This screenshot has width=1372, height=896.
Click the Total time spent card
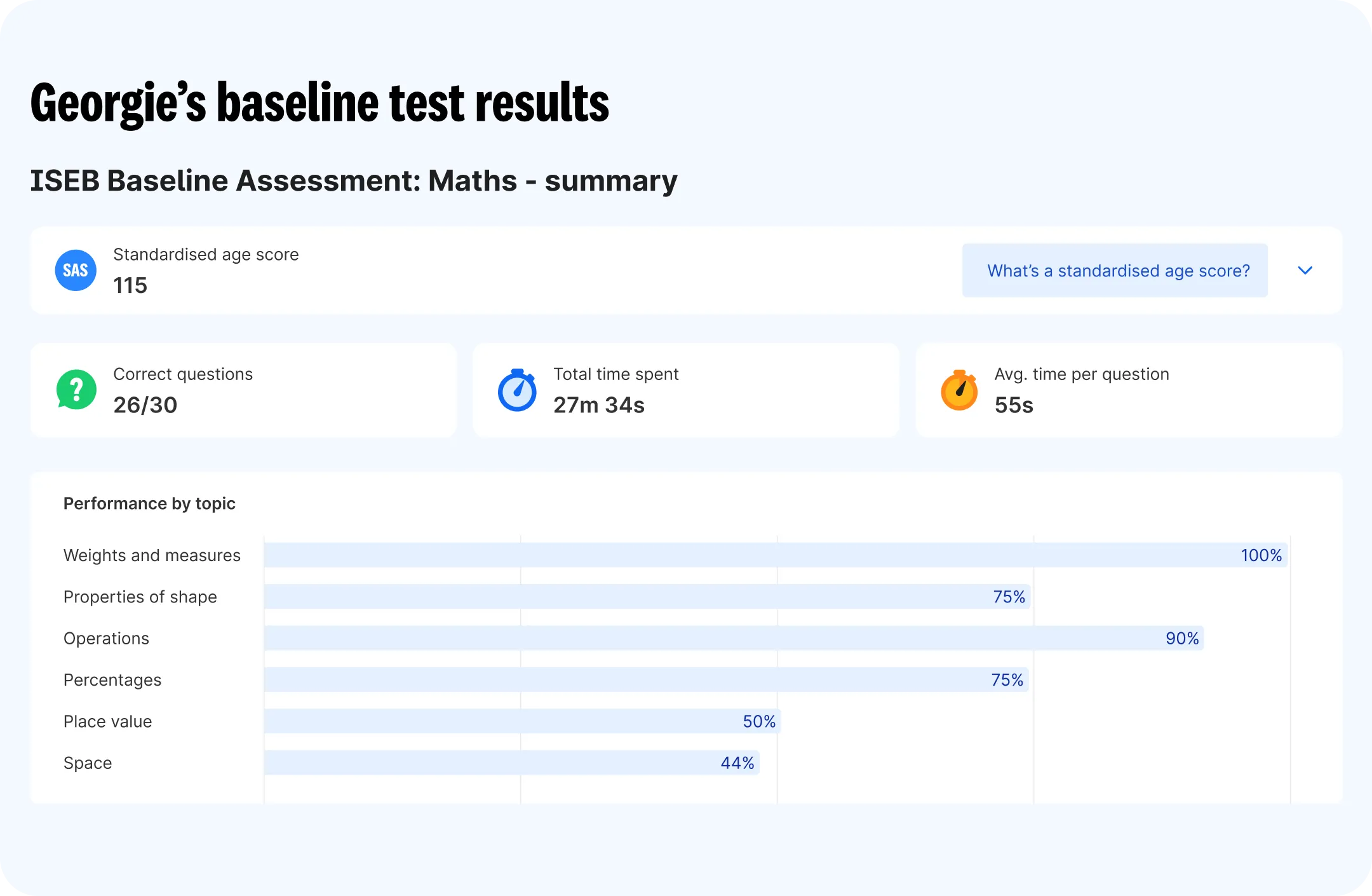tap(686, 390)
